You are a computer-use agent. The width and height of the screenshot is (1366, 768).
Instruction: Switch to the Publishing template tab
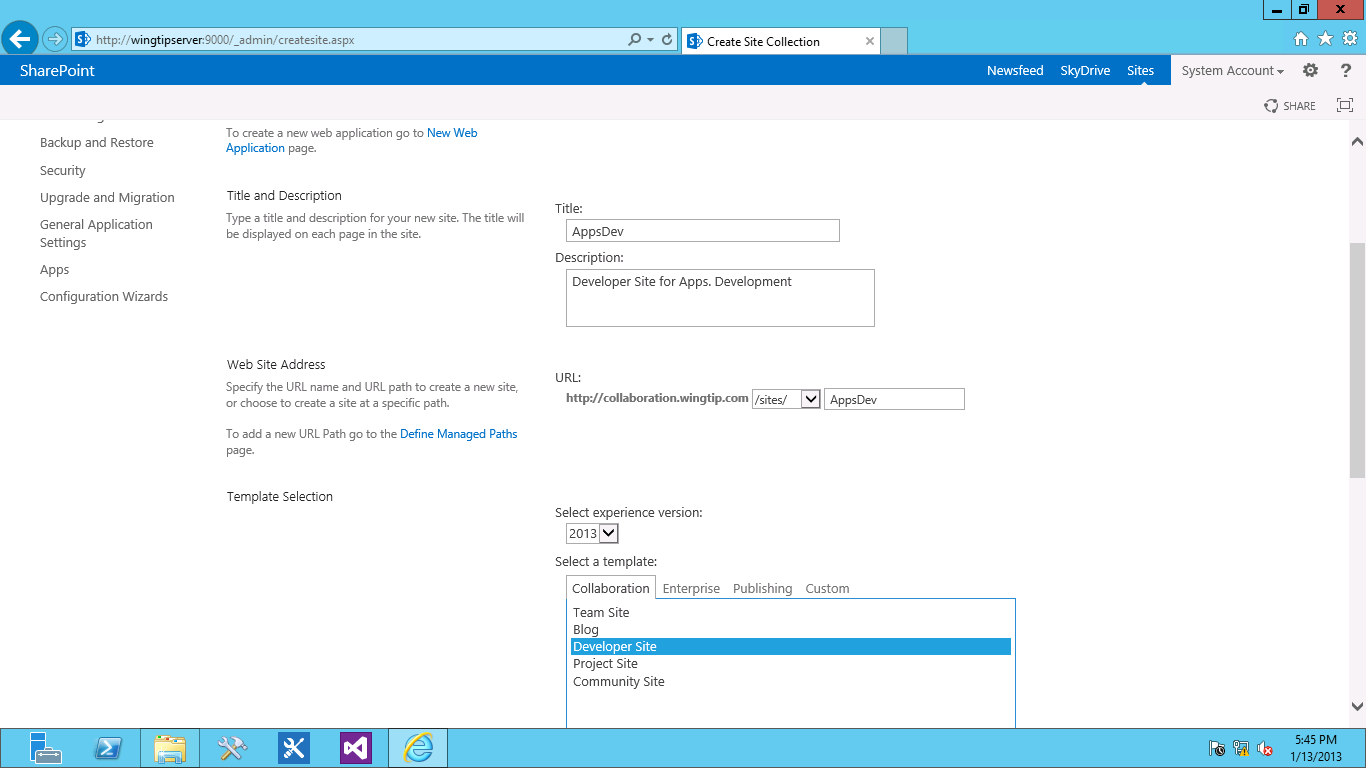762,588
